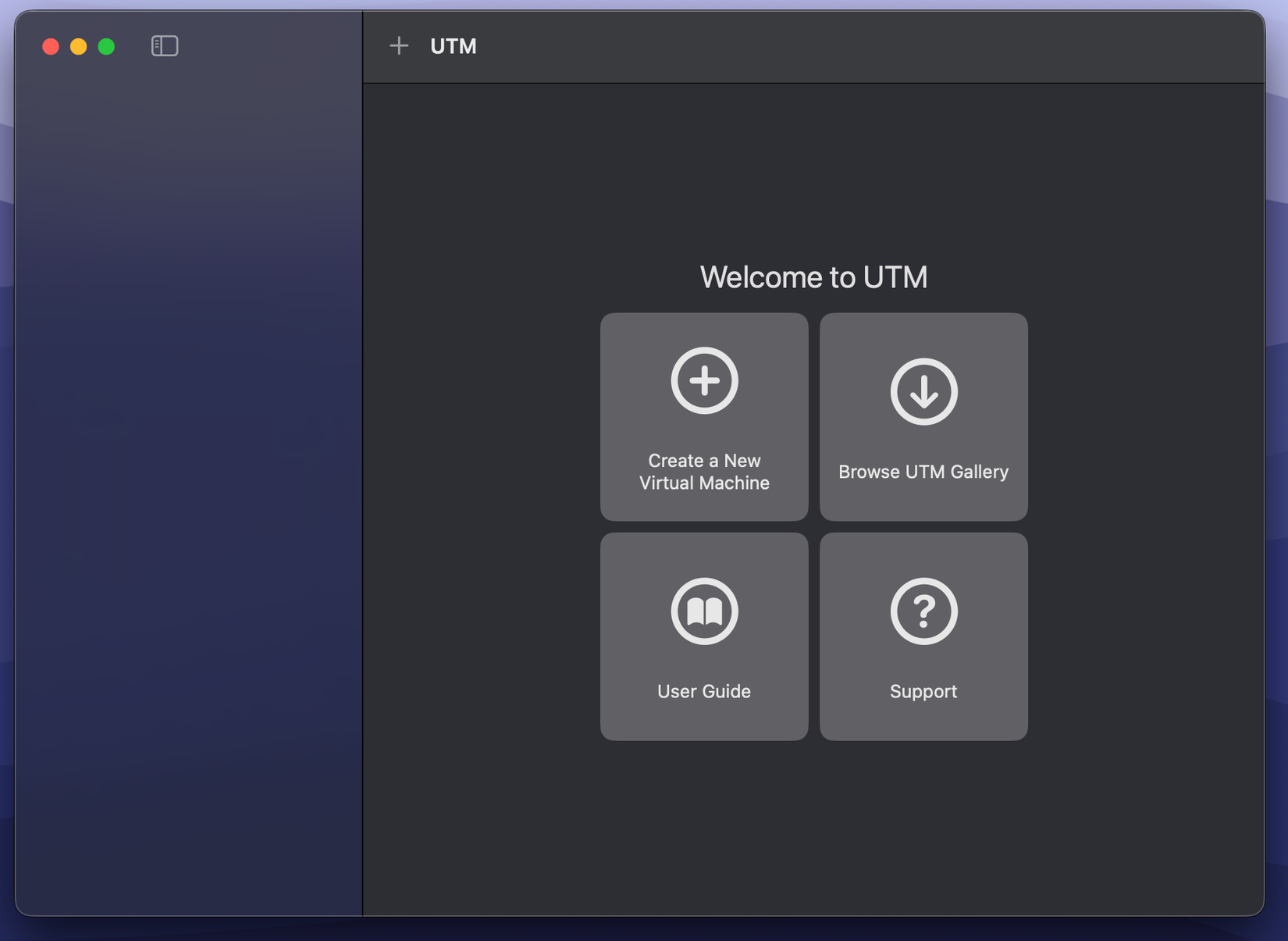The width and height of the screenshot is (1288, 941).
Task: Click the open book icon for User Guide
Action: tap(703, 611)
